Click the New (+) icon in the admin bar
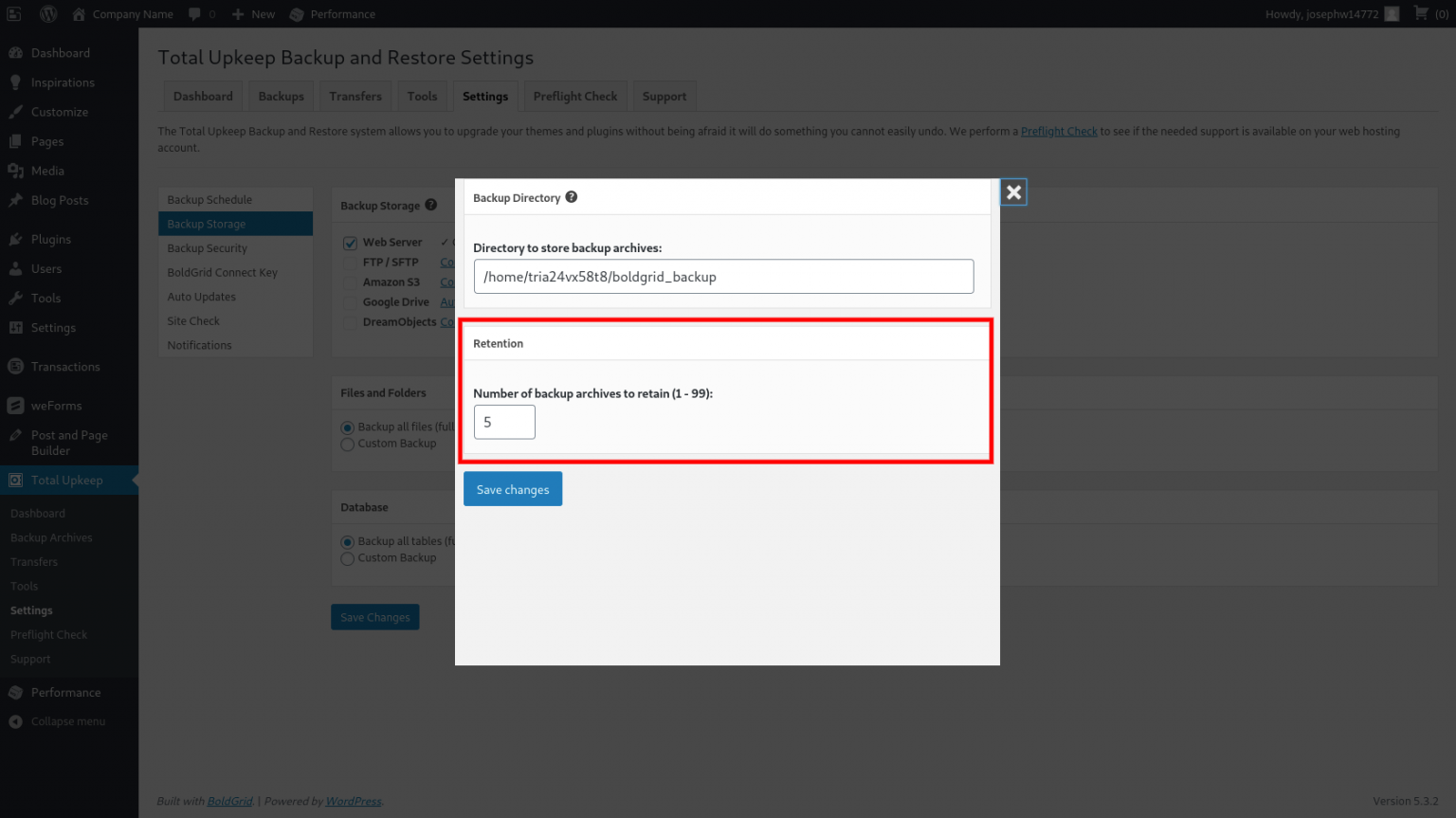The image size is (1456, 818). coord(240,13)
